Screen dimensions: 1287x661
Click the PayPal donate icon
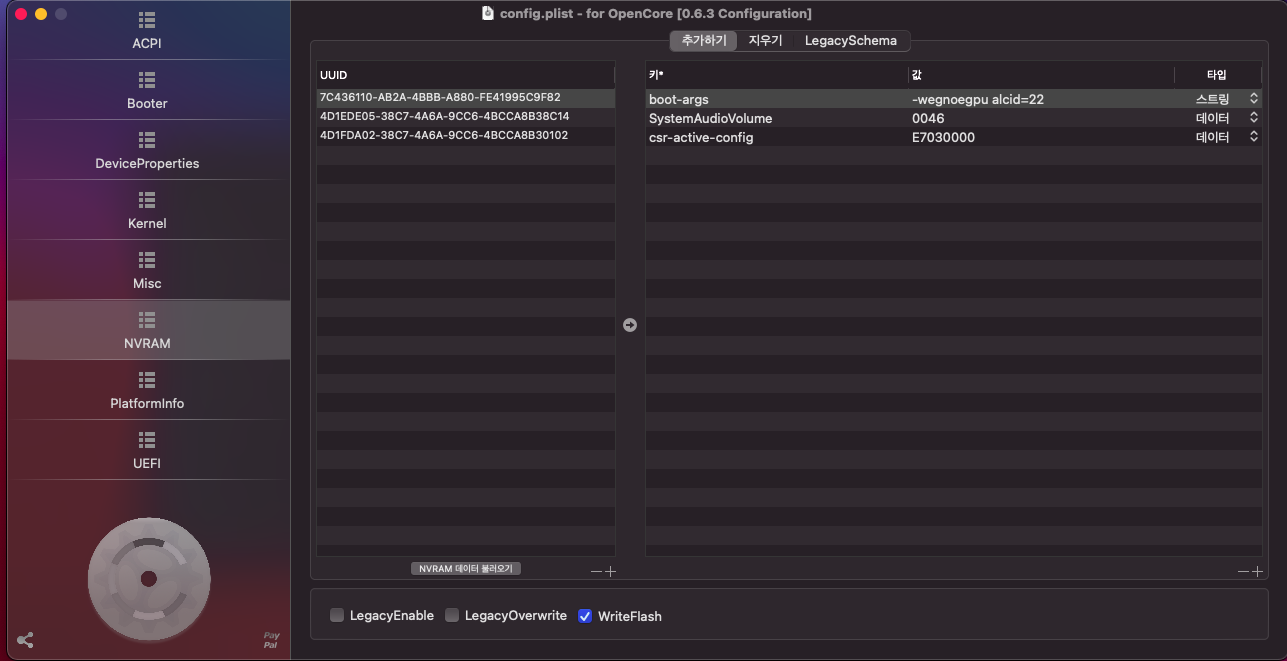(x=271, y=640)
